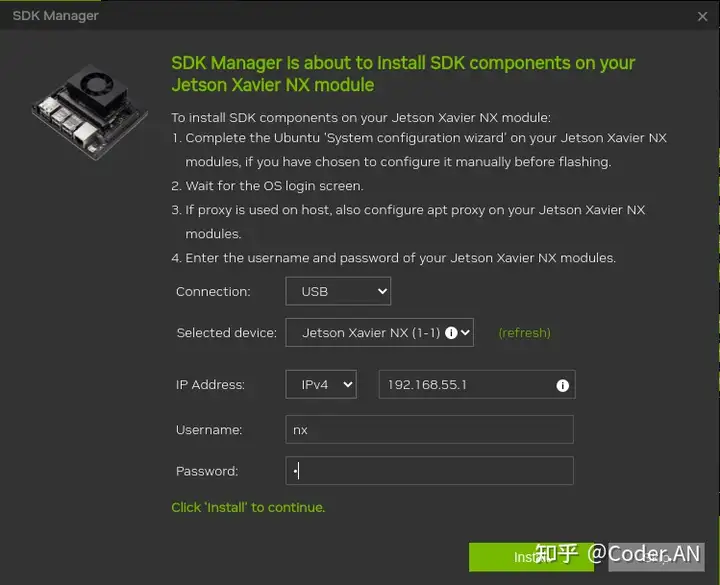Click the green heading about installing SDK components

click(x=403, y=74)
